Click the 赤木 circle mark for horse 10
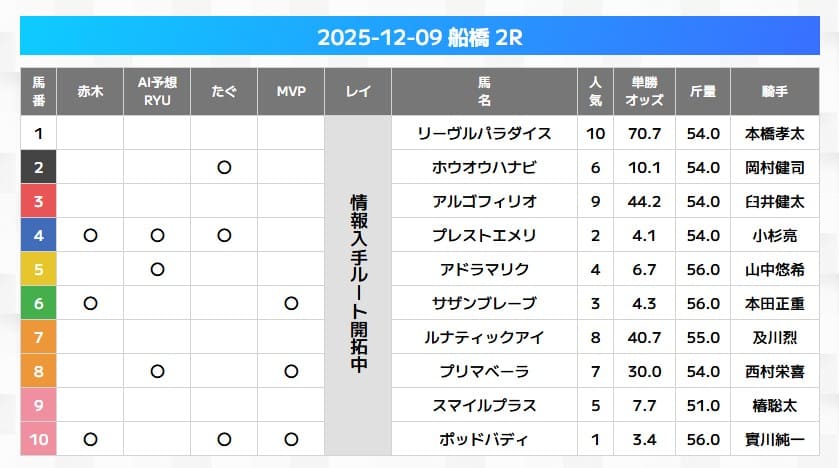This screenshot has width=839, height=468. (x=90, y=438)
